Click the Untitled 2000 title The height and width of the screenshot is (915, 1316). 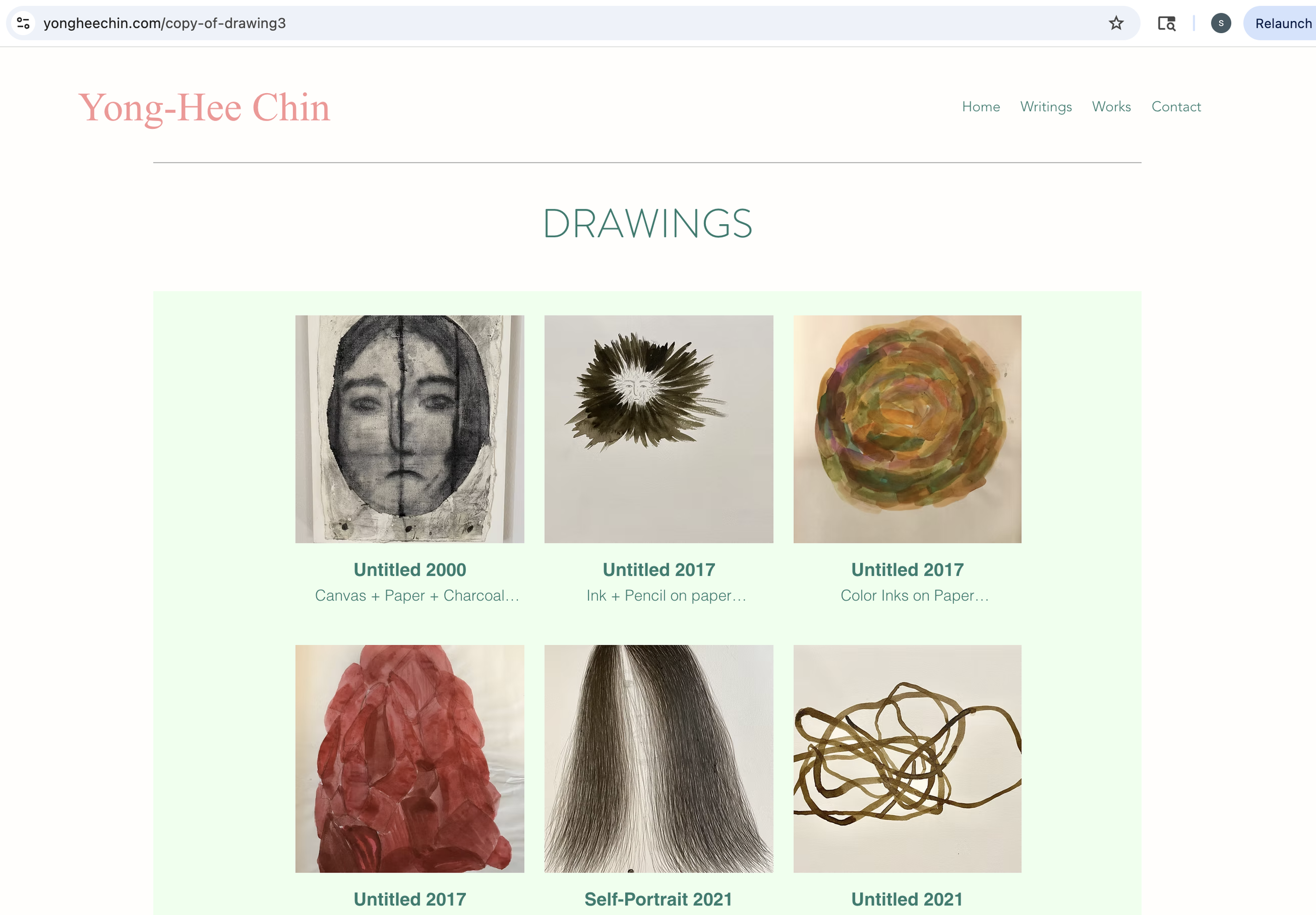[409, 569]
